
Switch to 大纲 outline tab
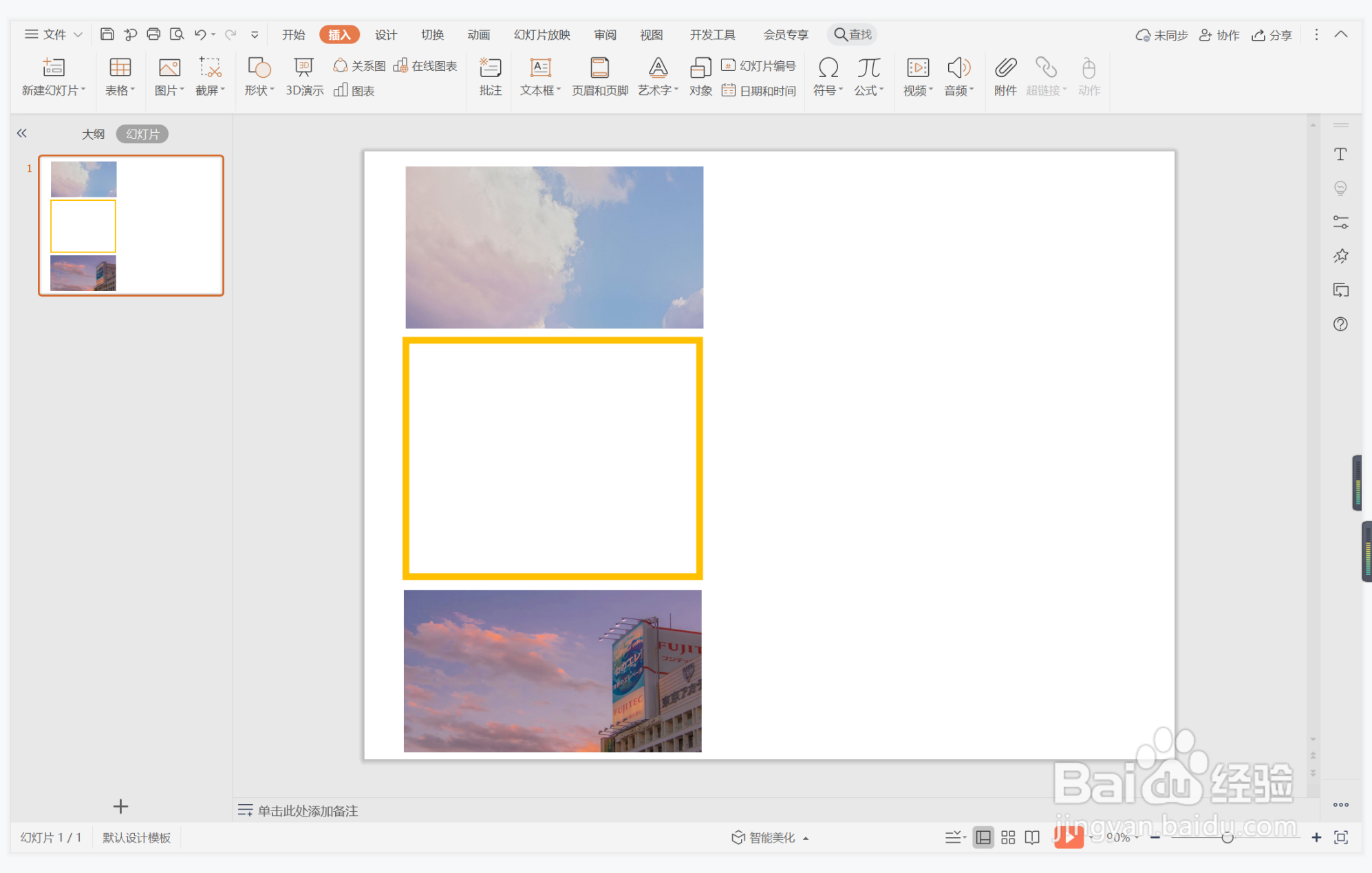point(93,134)
